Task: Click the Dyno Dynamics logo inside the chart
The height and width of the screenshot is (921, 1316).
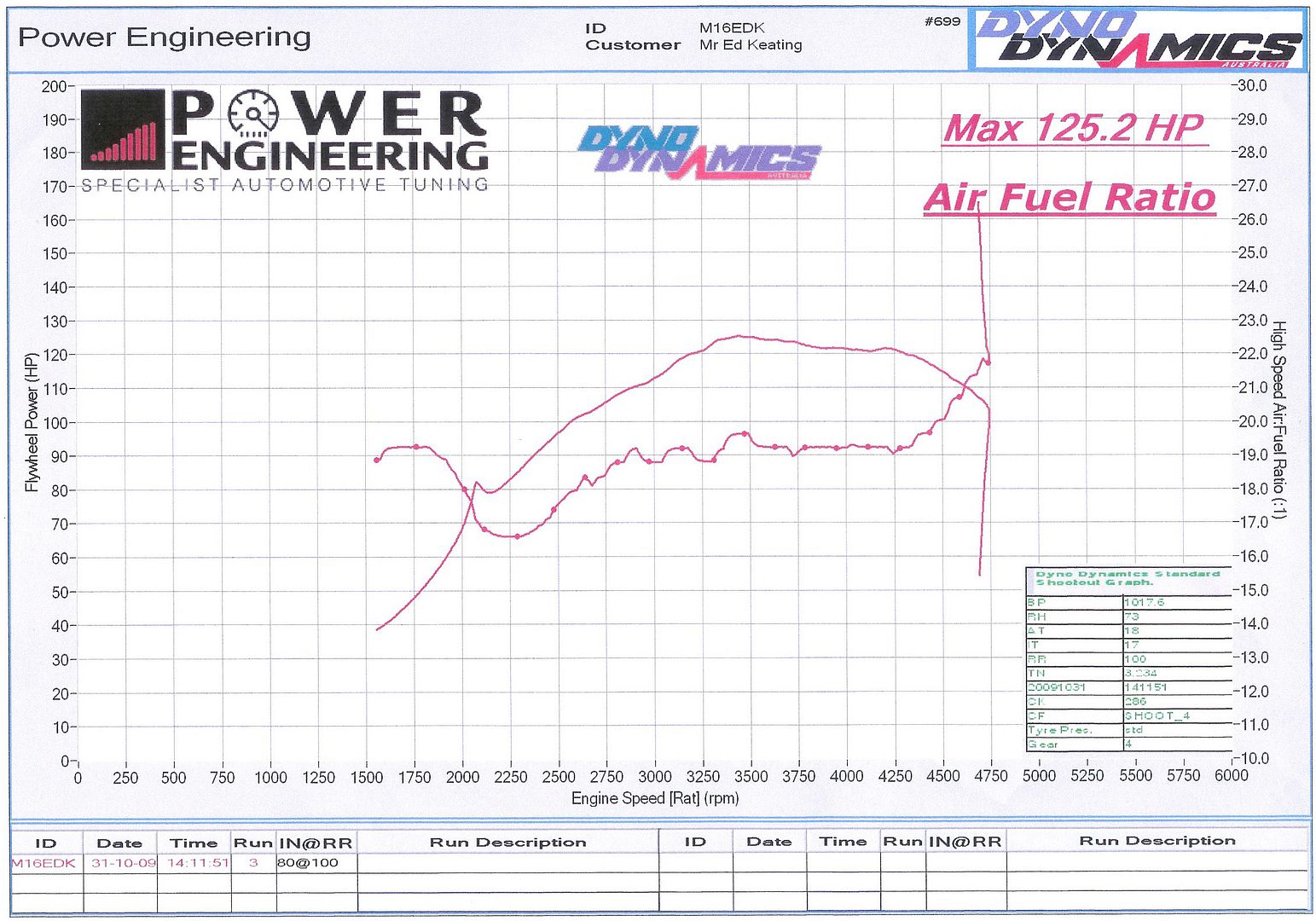Action: point(699,153)
